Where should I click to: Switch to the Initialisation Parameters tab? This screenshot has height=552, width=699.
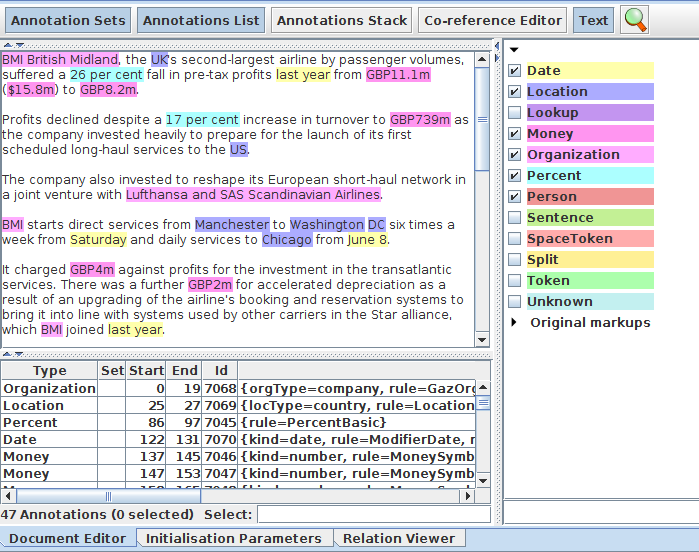[x=234, y=538]
